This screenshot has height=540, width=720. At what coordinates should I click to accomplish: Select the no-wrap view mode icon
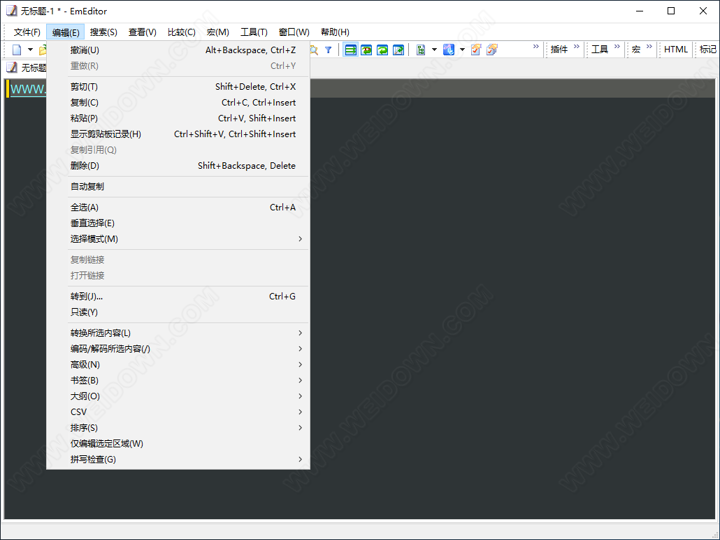point(351,50)
